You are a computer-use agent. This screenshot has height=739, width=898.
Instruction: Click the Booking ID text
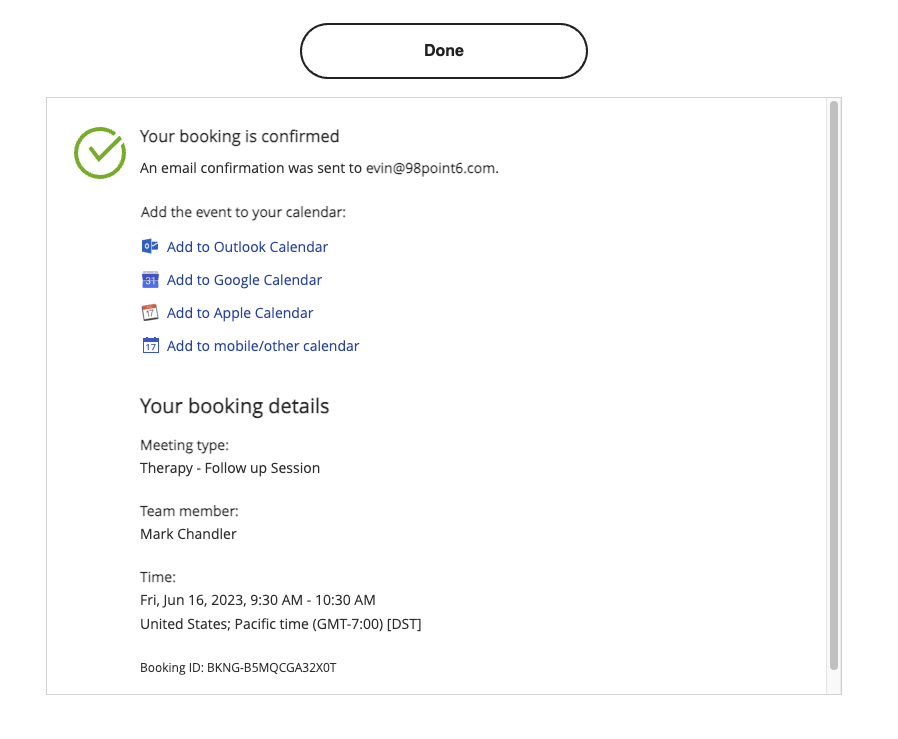238,668
